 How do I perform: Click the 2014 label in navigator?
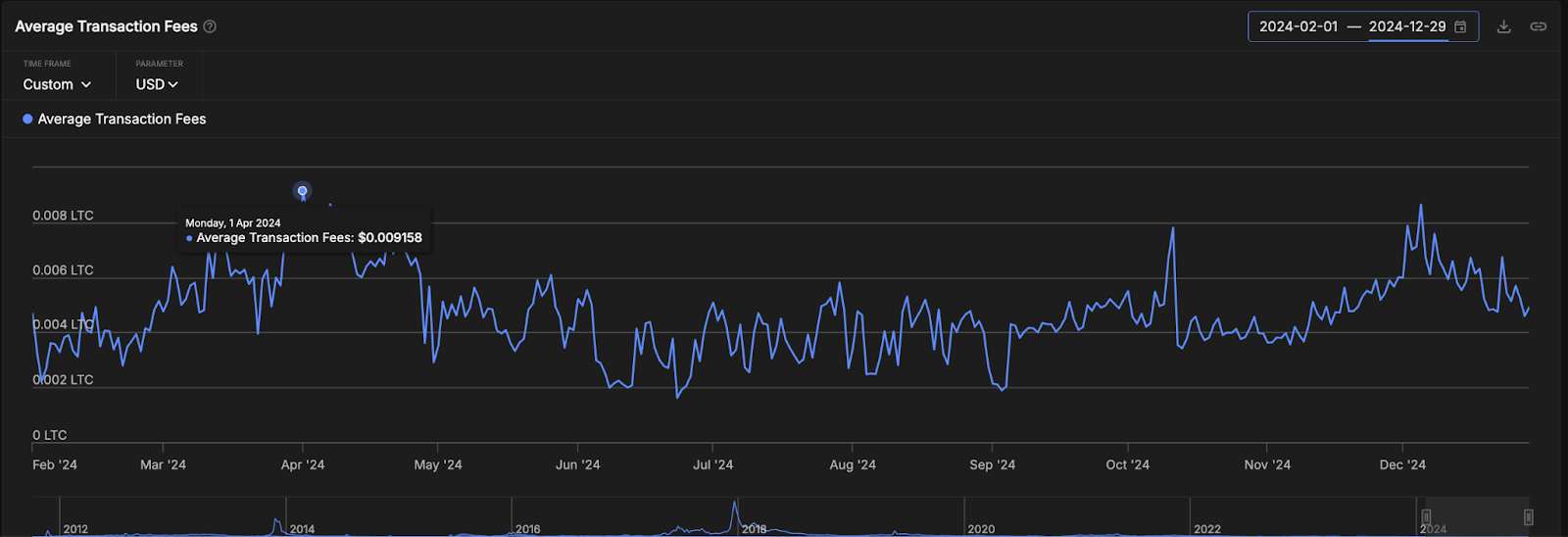[302, 529]
